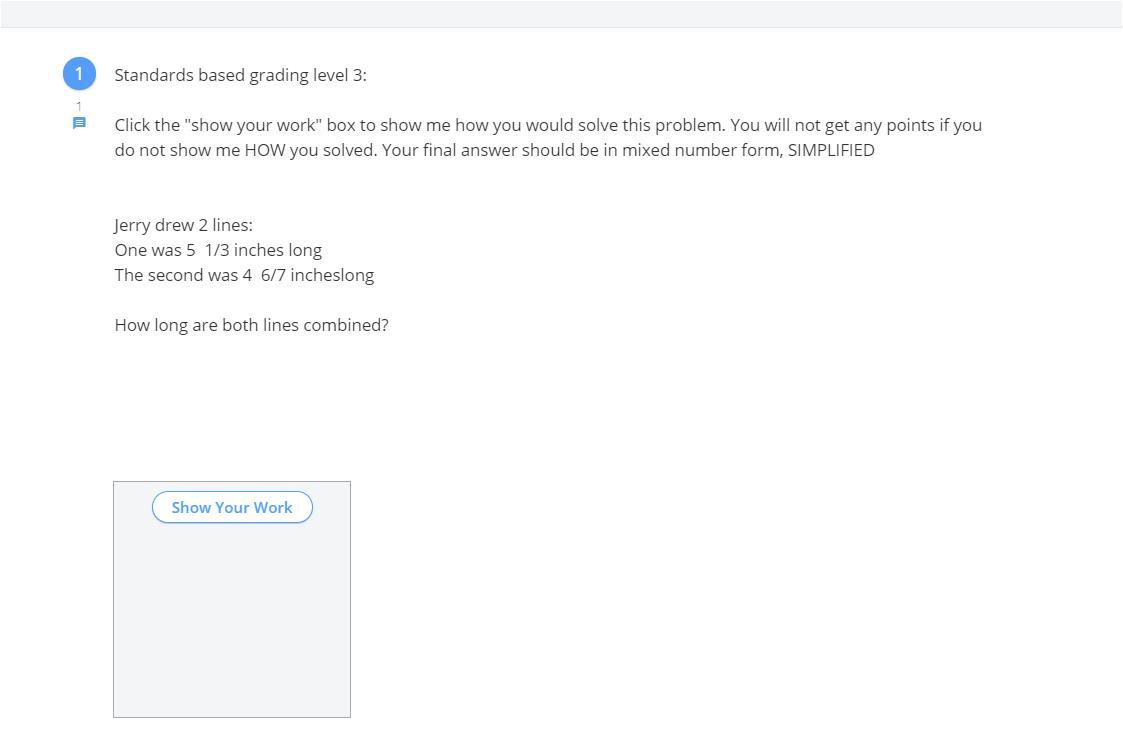Click the empty gray work area box
This screenshot has height=735, width=1123.
232,620
